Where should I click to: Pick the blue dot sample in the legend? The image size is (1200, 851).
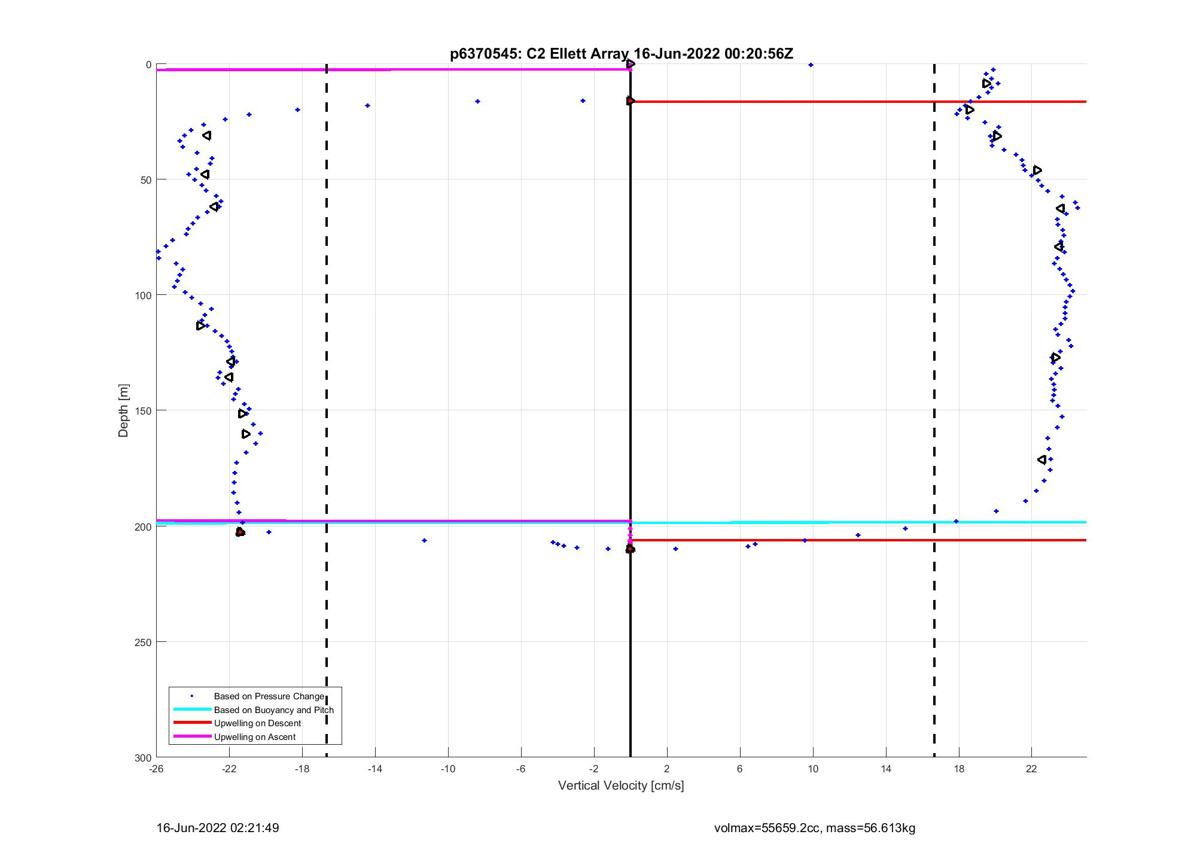point(191,695)
